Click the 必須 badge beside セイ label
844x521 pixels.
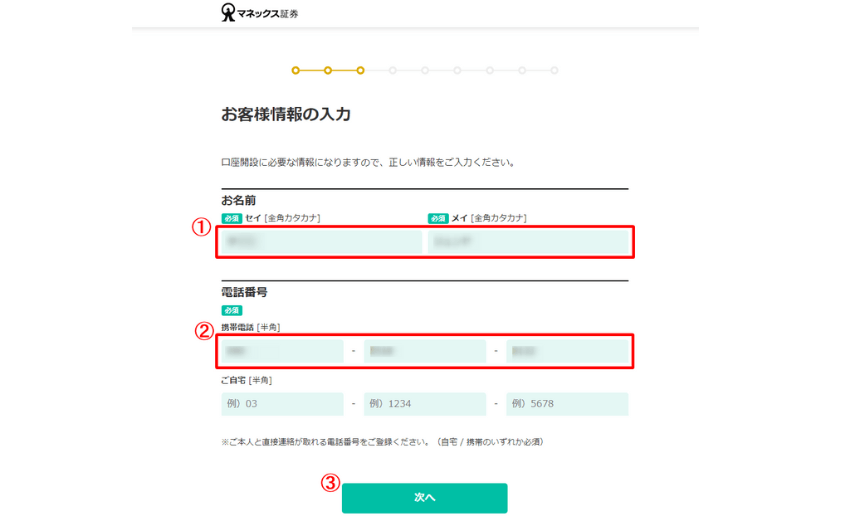(x=232, y=219)
